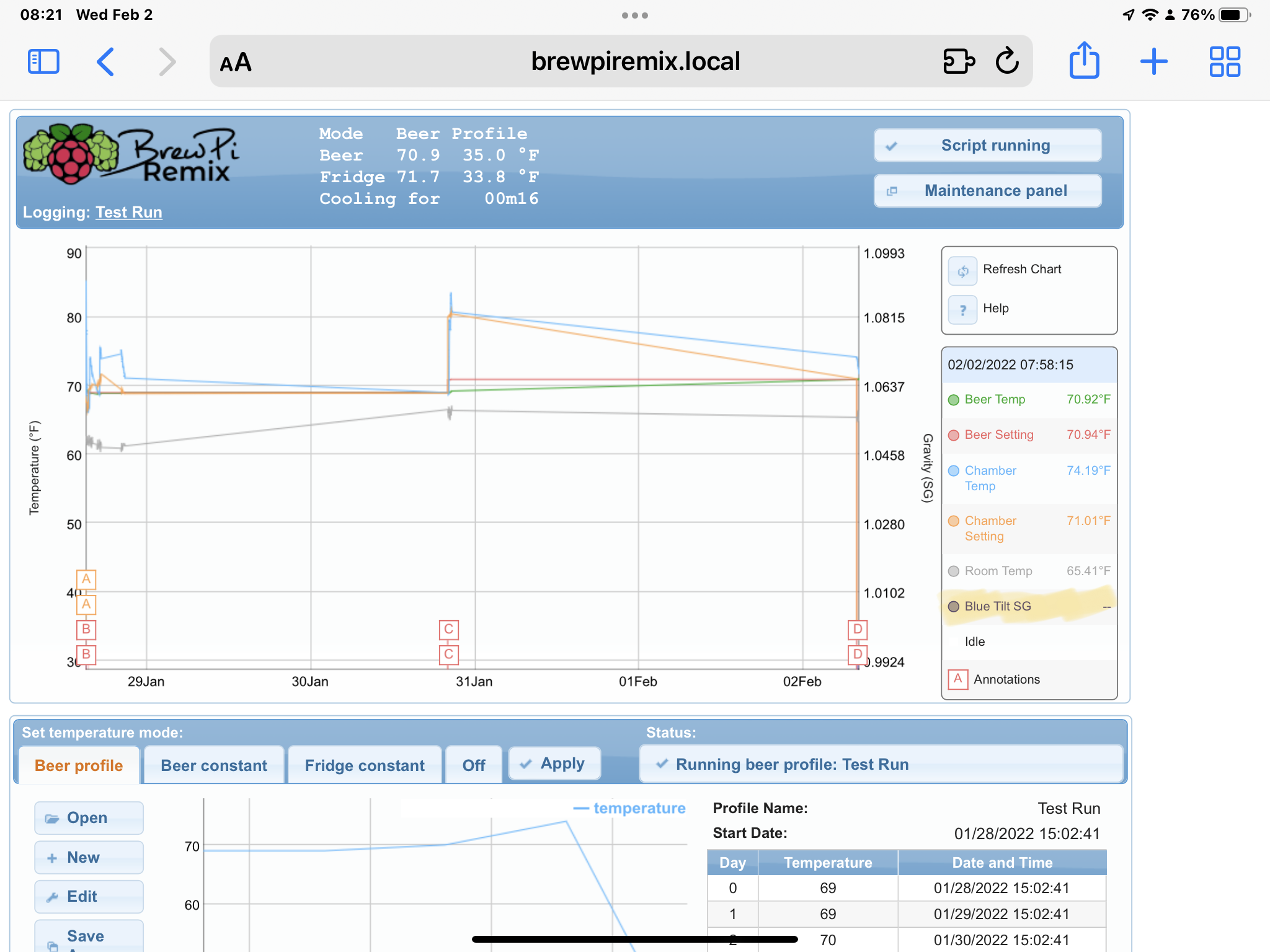Show the tab overview grid

click(1225, 61)
